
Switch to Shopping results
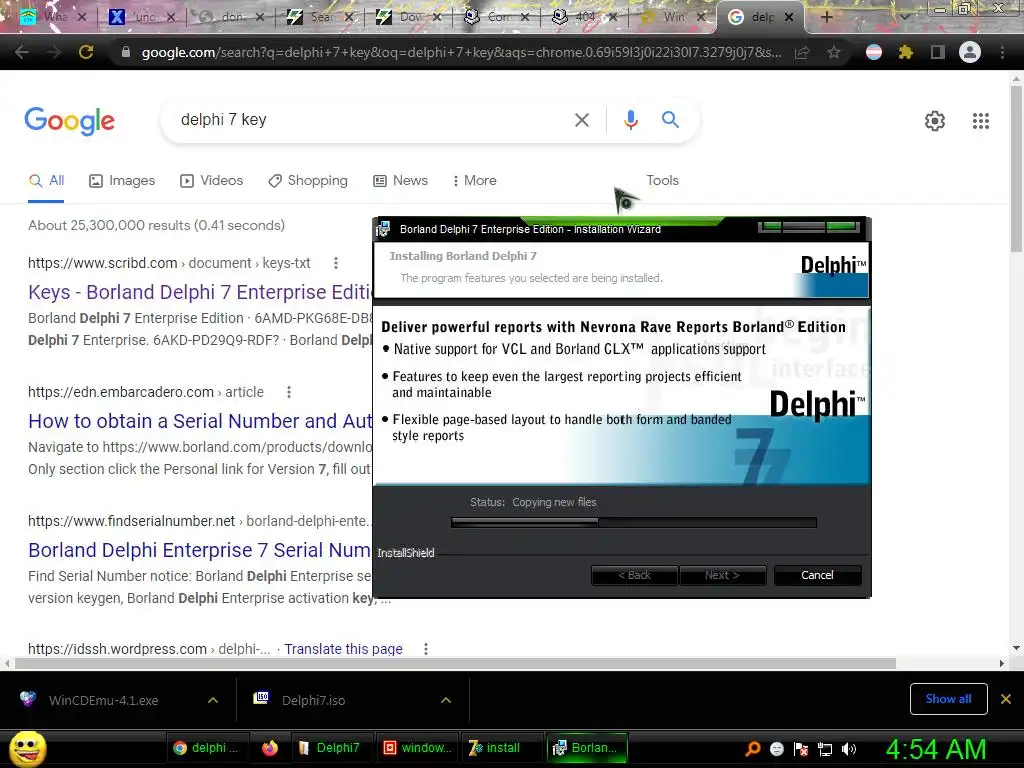308,180
